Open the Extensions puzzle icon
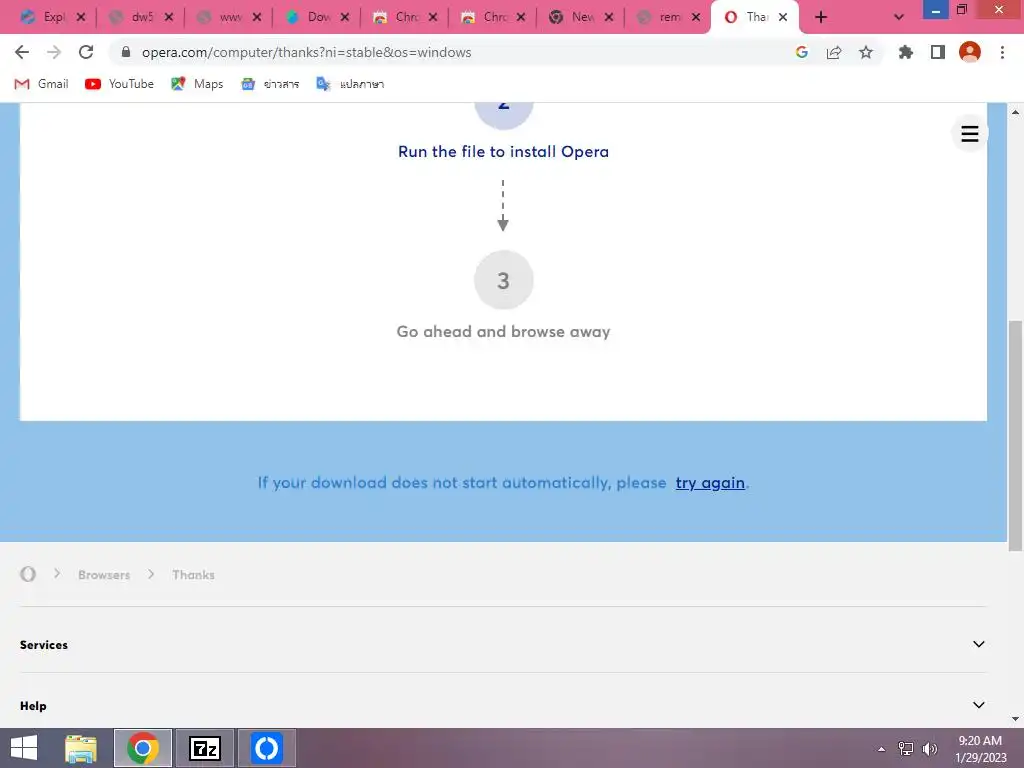This screenshot has width=1024, height=768. pyautogui.click(x=906, y=52)
